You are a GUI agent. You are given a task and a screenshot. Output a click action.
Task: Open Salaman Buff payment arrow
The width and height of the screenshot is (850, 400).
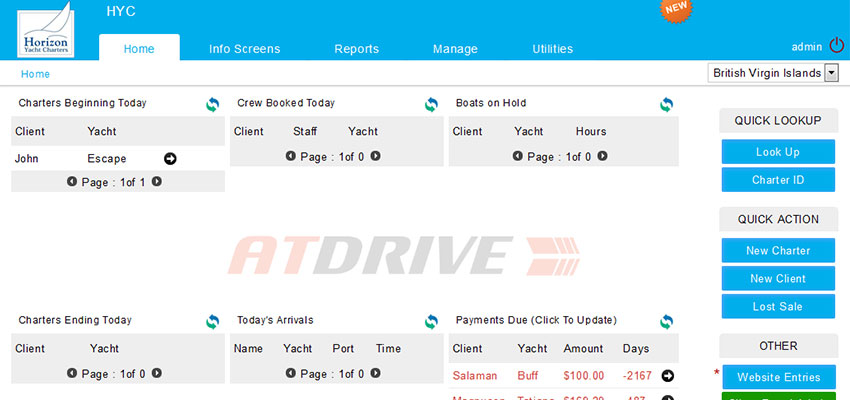[x=668, y=376]
